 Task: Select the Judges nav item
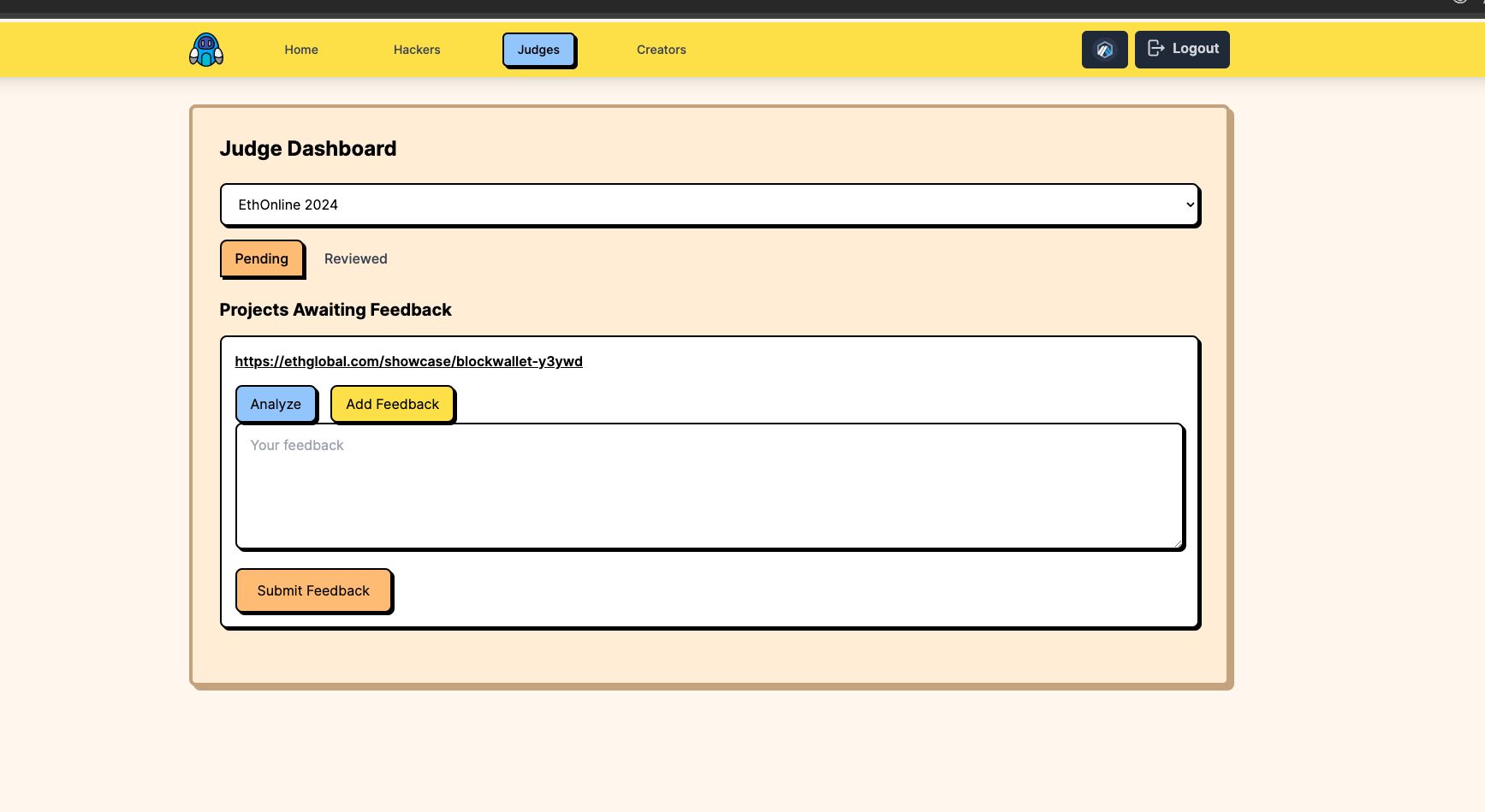(x=538, y=50)
